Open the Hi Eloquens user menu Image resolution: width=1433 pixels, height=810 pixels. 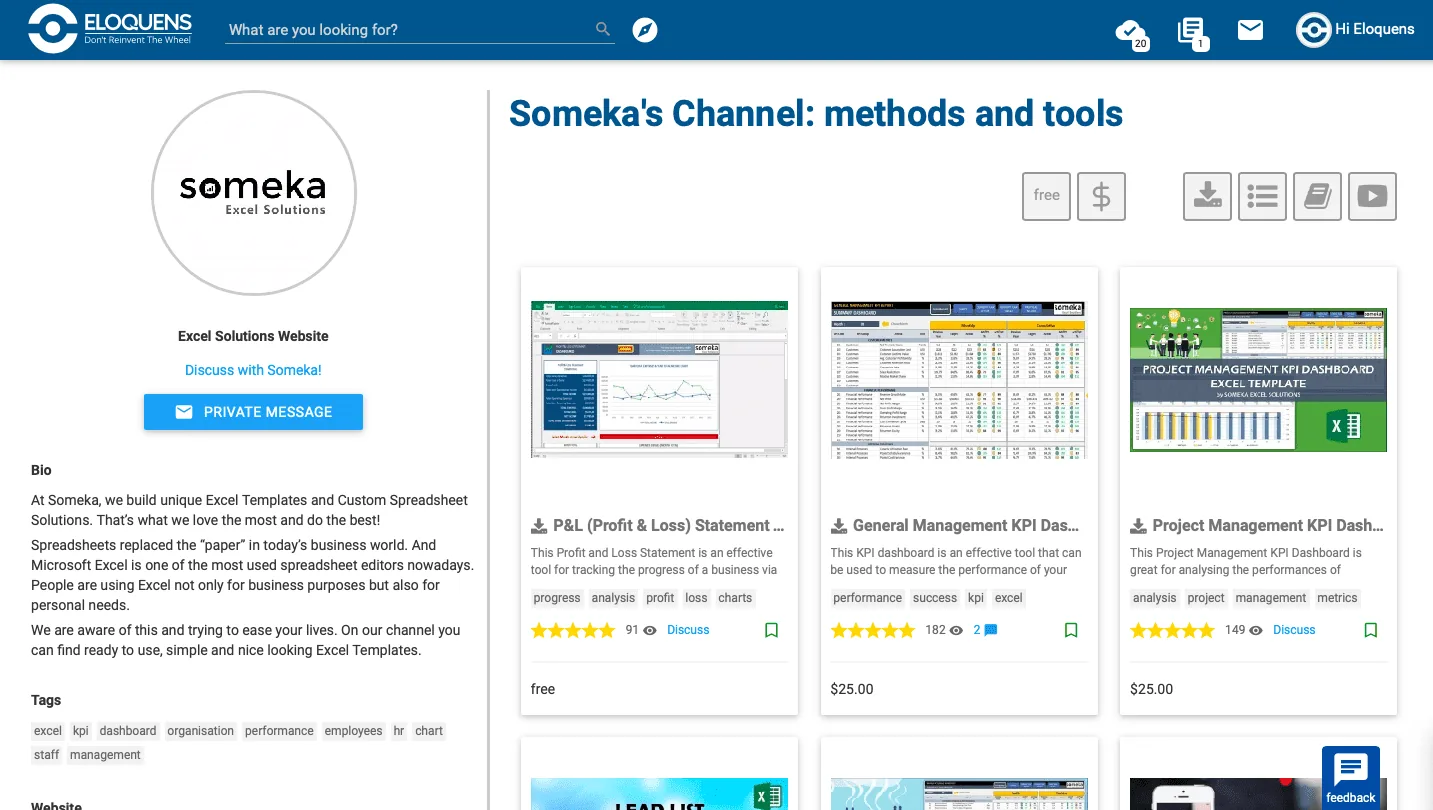click(1355, 30)
